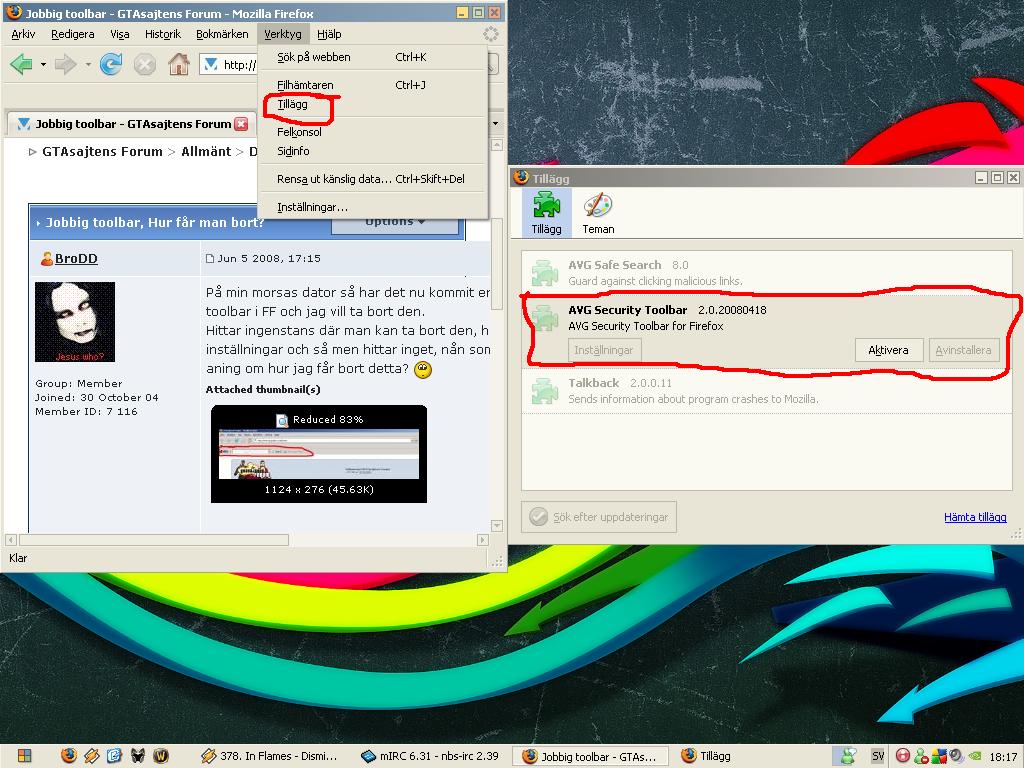
Task: Click Aktivera for AVG Security Toolbar
Action: [888, 350]
